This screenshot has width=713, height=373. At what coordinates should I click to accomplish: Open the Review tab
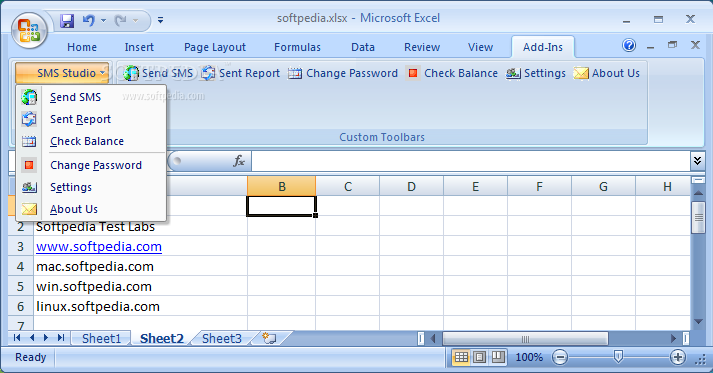coord(422,47)
